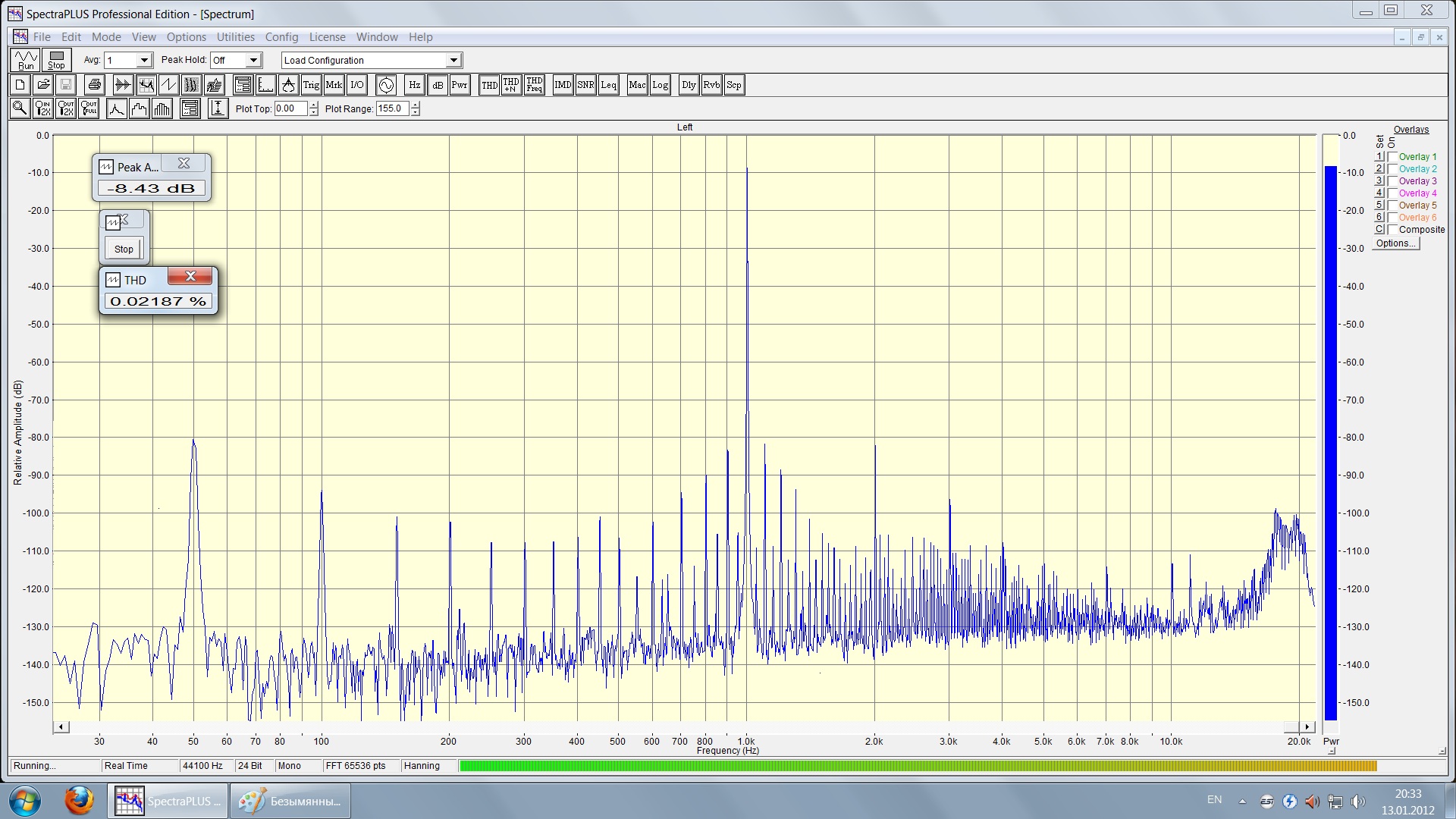Click the Mrk markers toolbar button

334,85
